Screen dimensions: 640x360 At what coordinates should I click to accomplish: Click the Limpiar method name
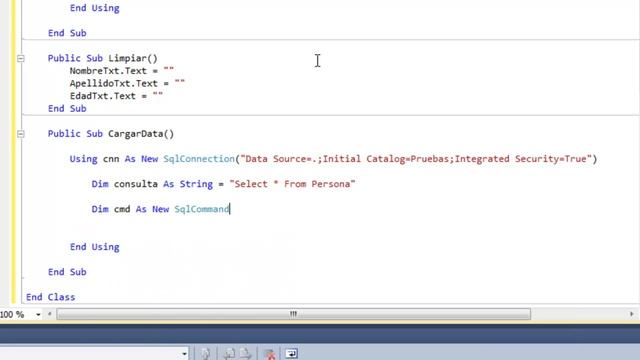click(x=127, y=58)
